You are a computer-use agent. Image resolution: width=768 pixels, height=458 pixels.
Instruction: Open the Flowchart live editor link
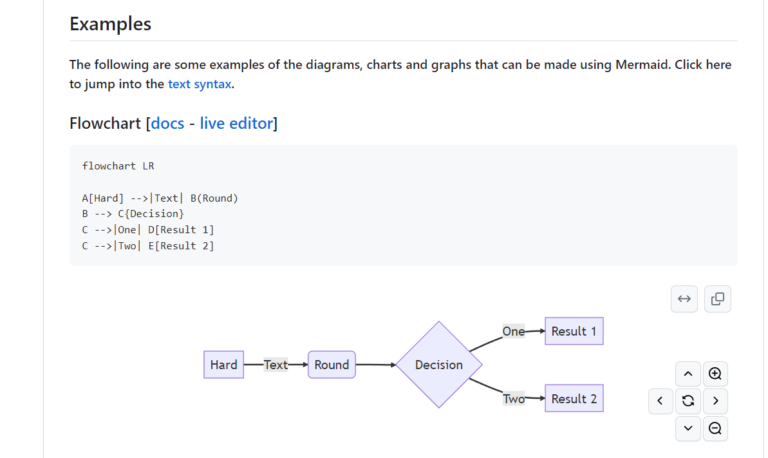tap(236, 124)
